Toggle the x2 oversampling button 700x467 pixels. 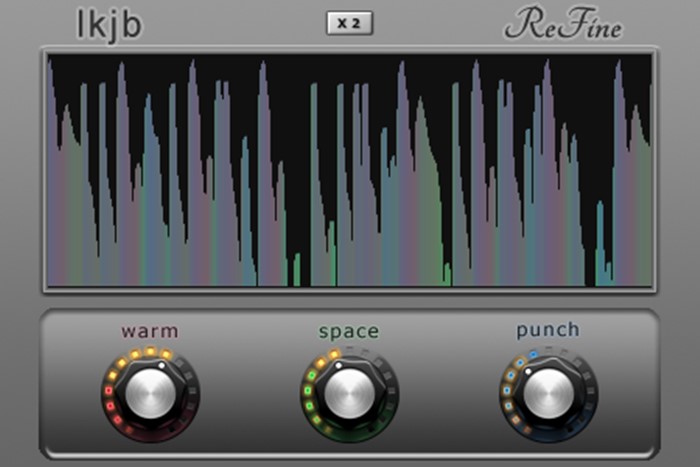click(349, 24)
